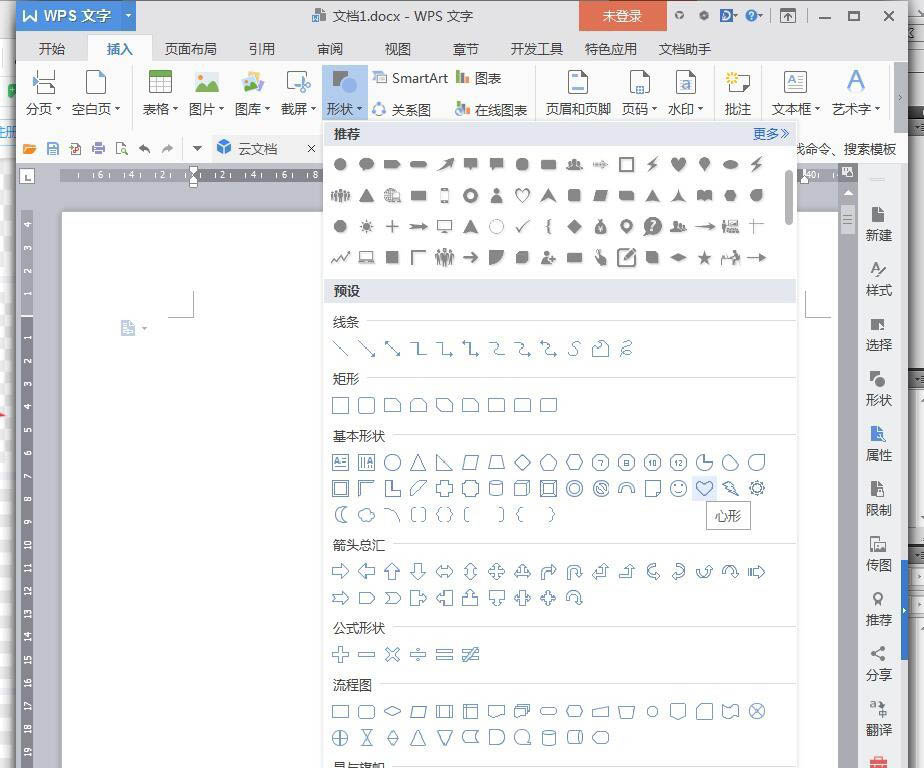Choose the lightning bolt shape in basic shapes
This screenshot has width=924, height=768.
pyautogui.click(x=730, y=488)
